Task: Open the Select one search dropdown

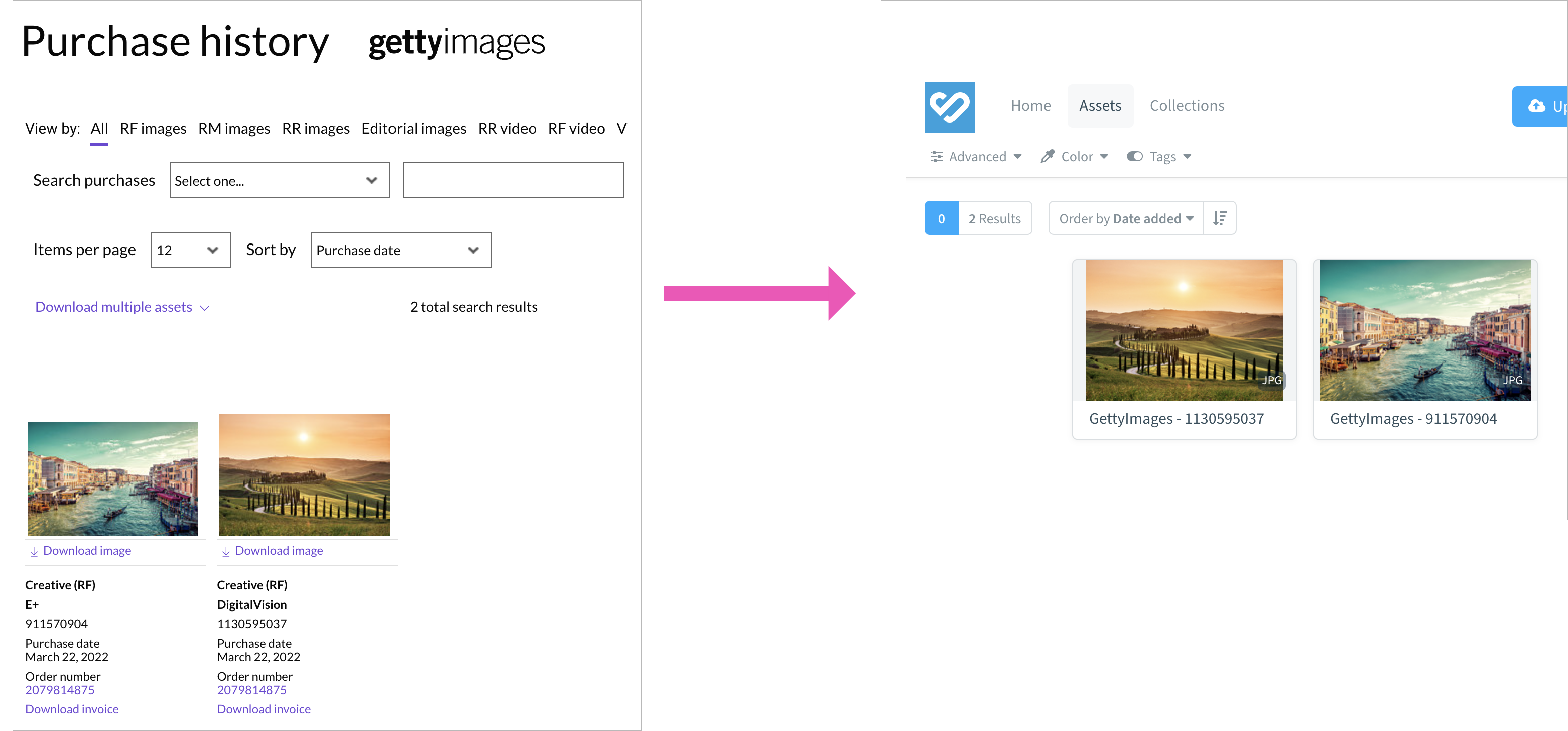Action: [280, 181]
